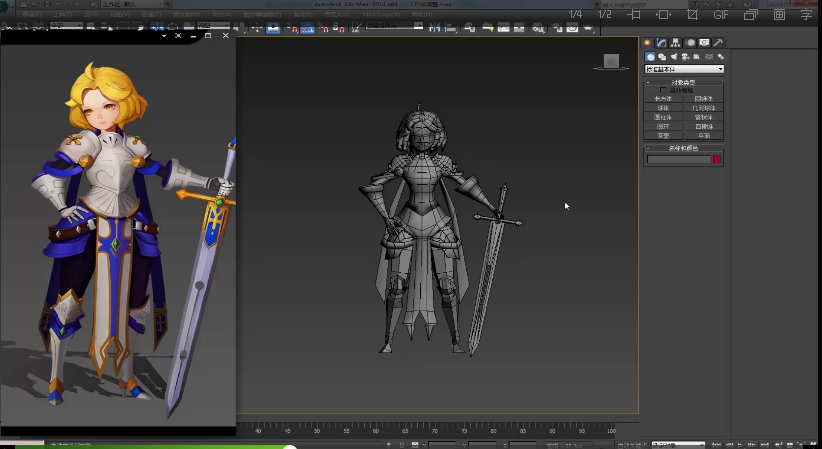Open the object color swatch
This screenshot has height=449, width=822.
pos(716,159)
